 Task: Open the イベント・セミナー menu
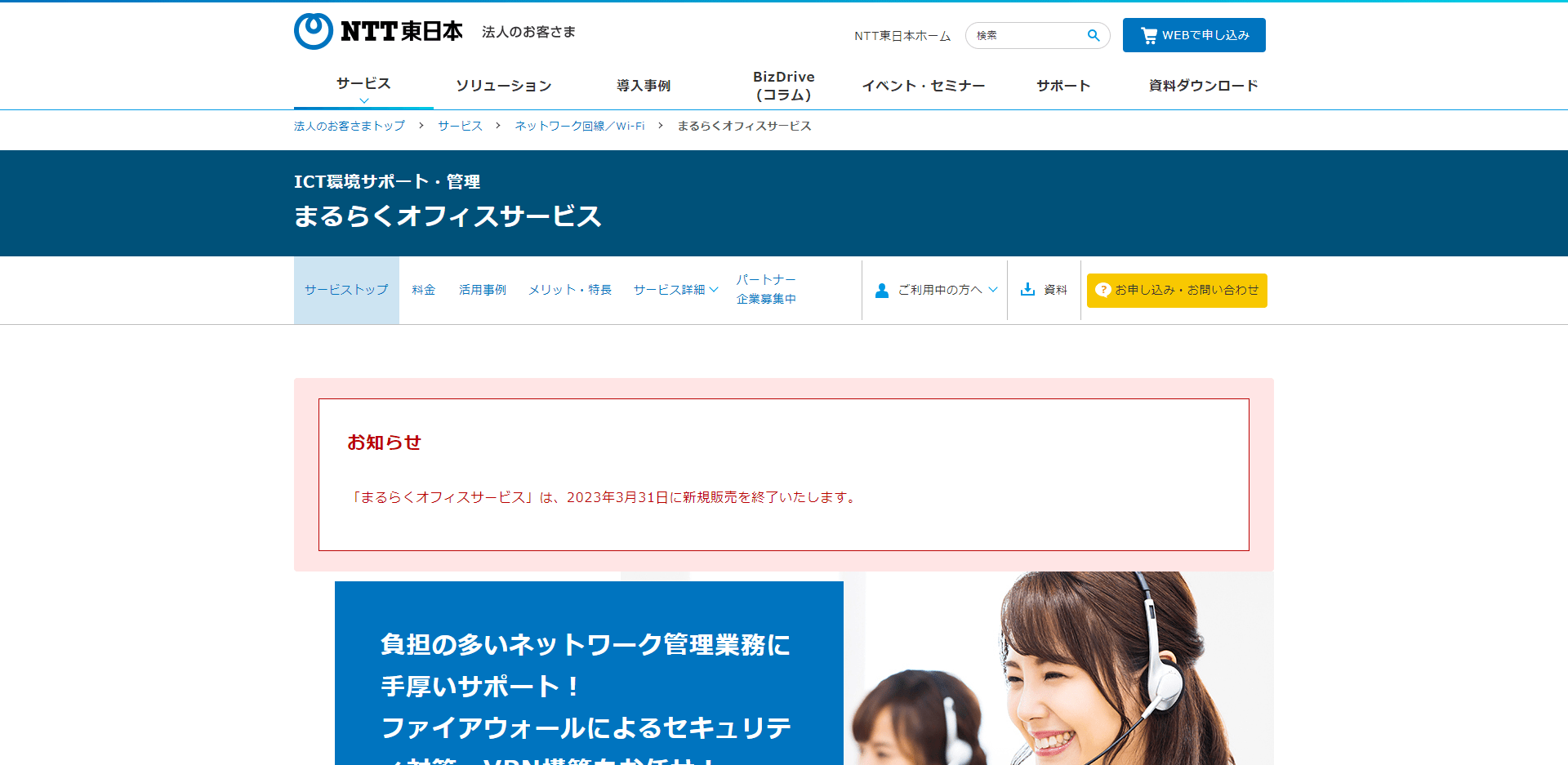924,86
